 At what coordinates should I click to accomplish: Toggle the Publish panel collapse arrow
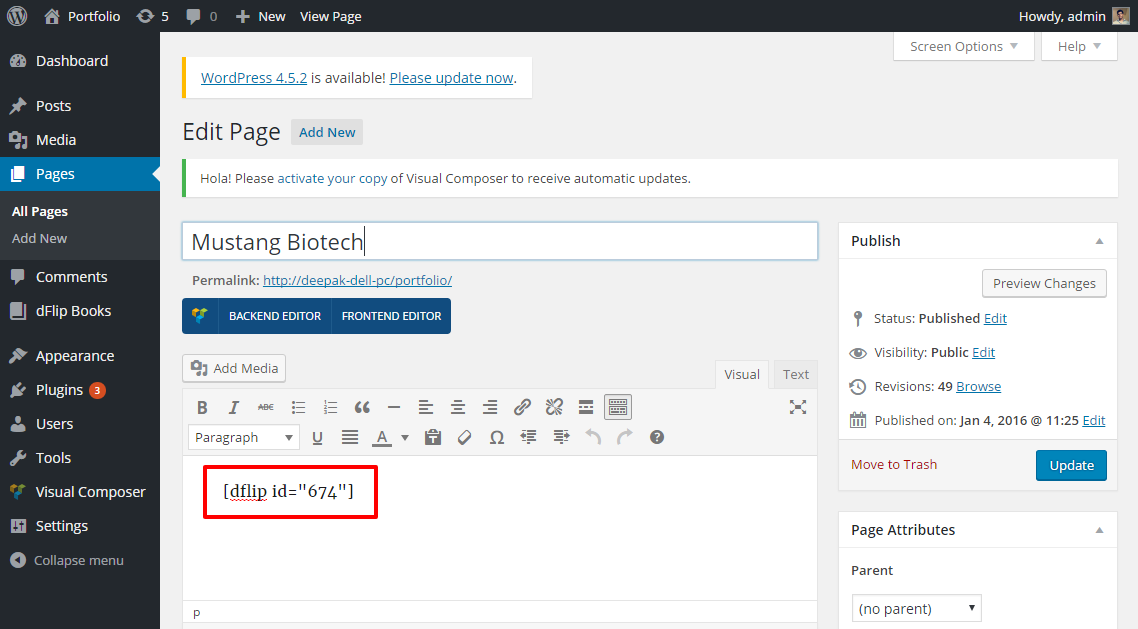point(1099,241)
